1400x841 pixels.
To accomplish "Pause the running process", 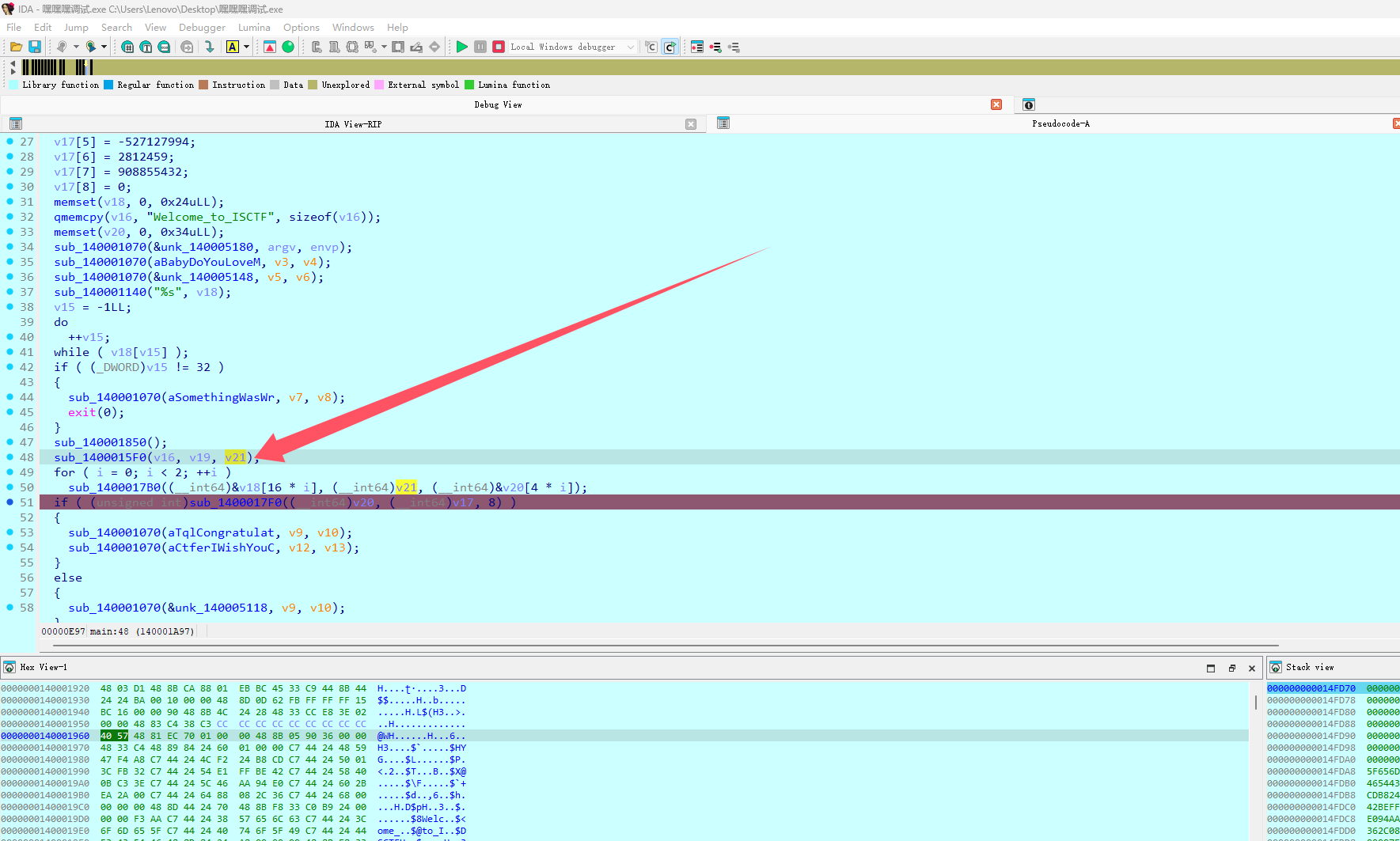I will pos(480,47).
